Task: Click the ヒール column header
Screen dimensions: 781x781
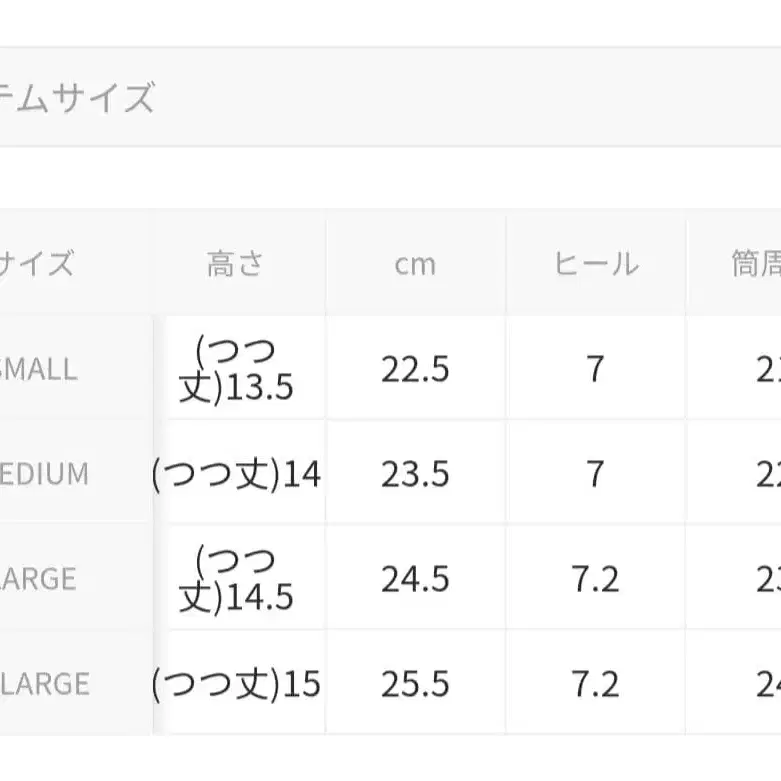Action: click(x=595, y=264)
